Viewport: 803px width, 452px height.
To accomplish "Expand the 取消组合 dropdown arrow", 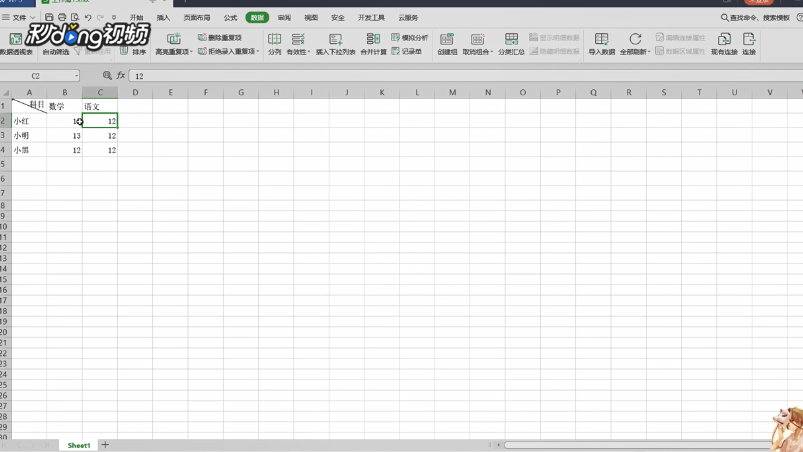I will click(x=492, y=52).
